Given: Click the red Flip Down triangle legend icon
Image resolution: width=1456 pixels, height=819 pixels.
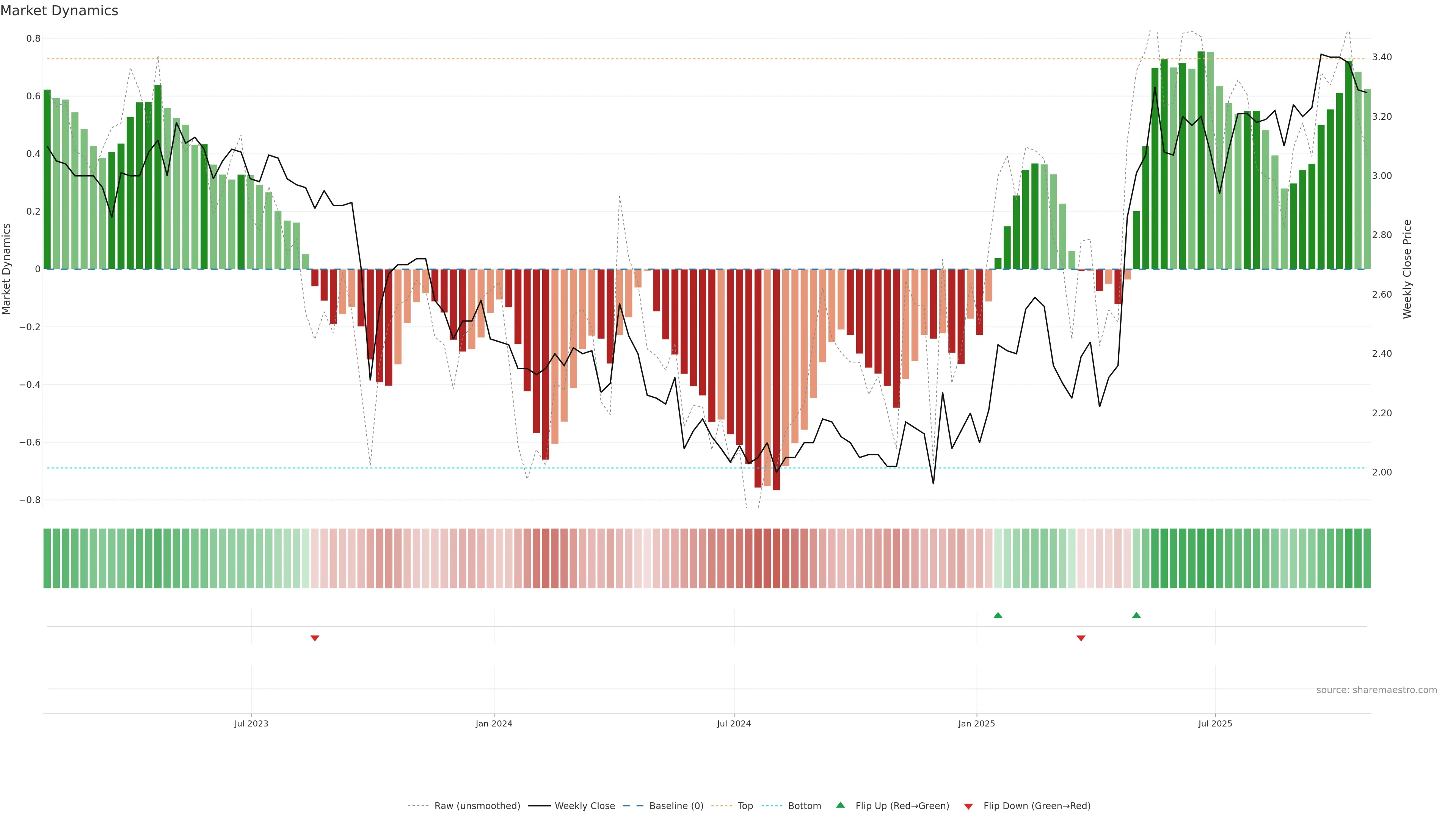Looking at the screenshot, I should (968, 806).
